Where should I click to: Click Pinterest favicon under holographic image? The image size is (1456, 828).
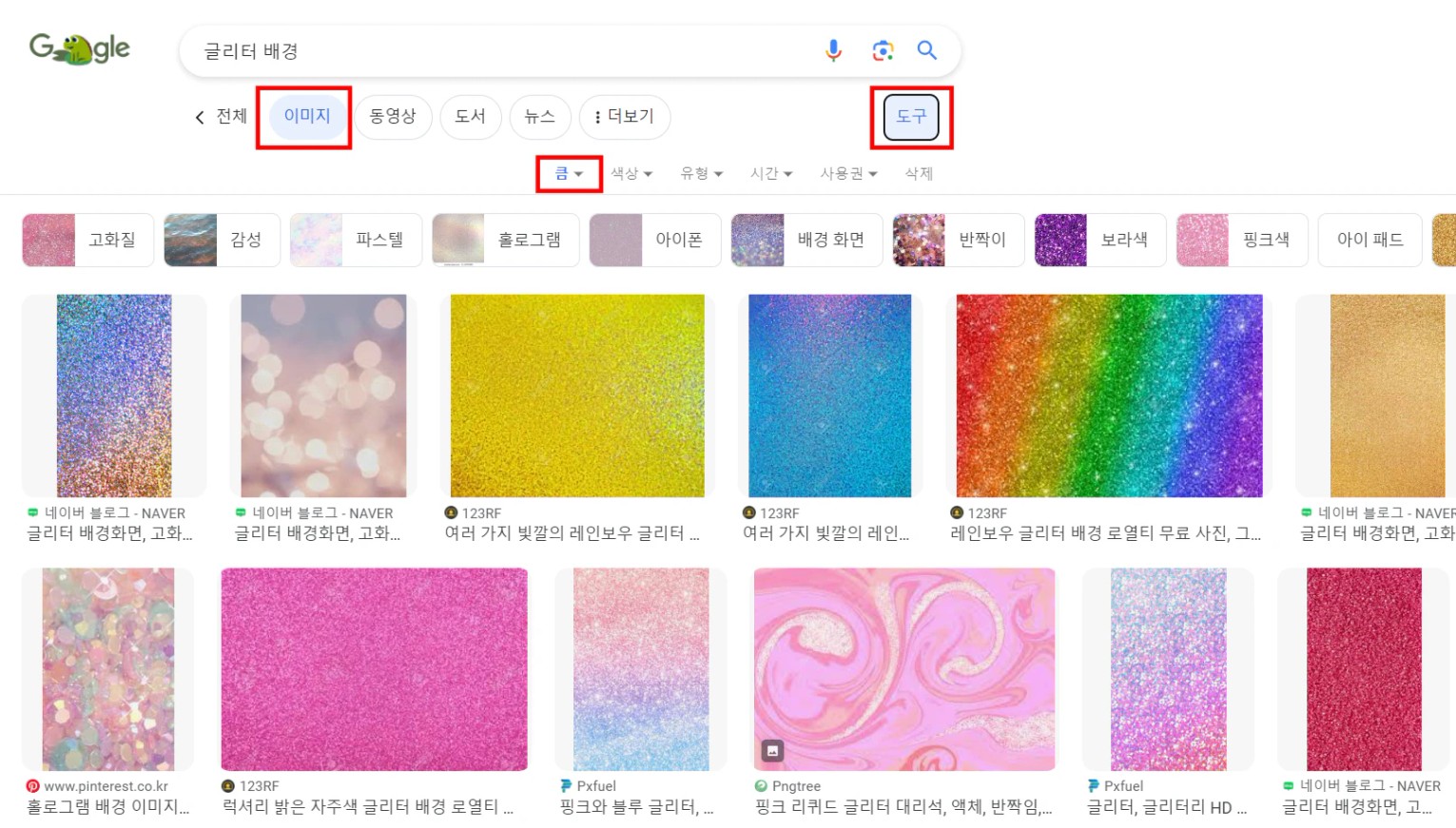click(33, 786)
